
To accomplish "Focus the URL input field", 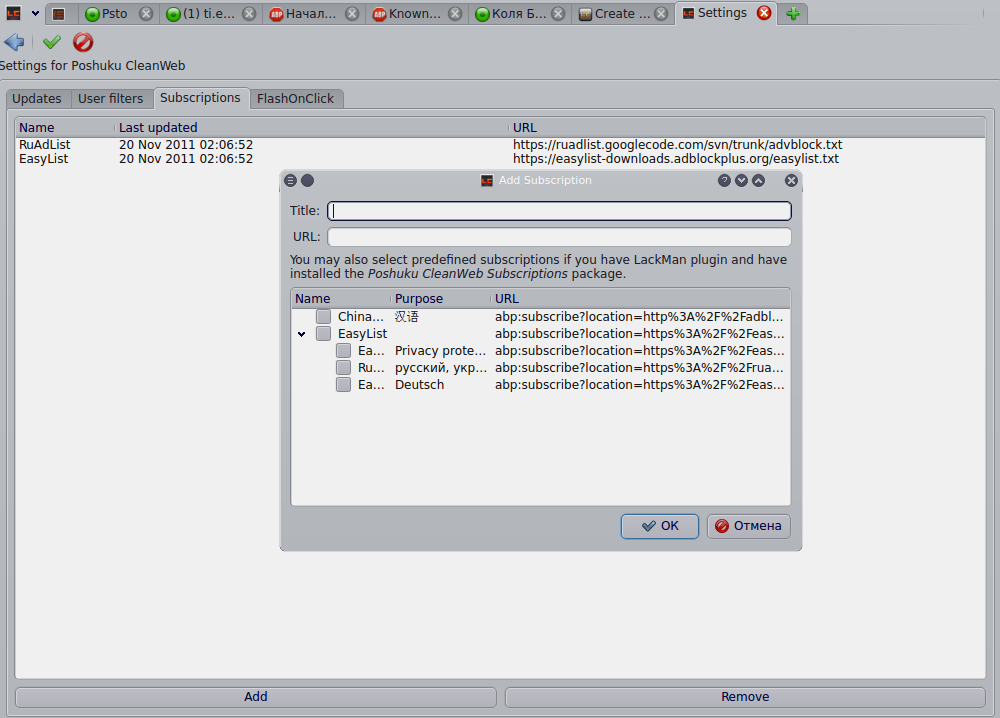I will click(559, 237).
